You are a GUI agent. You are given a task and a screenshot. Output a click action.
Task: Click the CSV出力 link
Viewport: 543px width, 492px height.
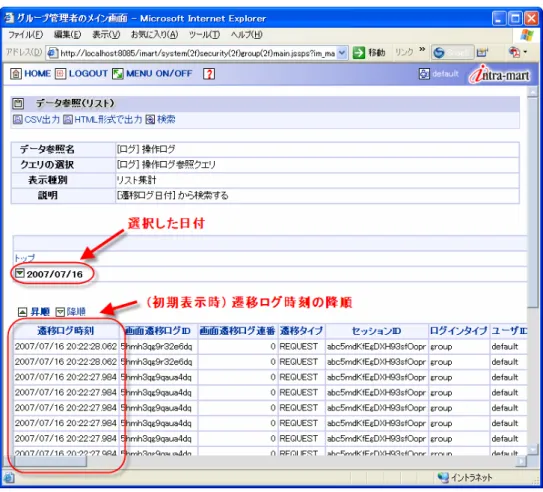pos(42,119)
